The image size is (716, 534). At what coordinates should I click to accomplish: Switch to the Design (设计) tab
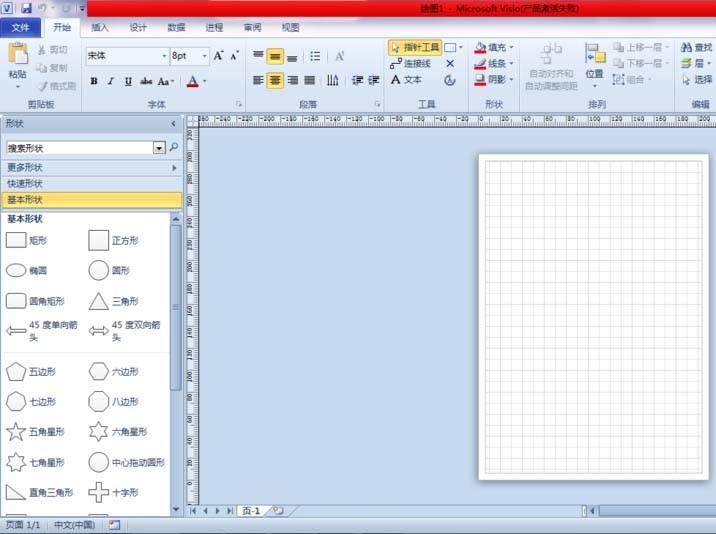(138, 28)
